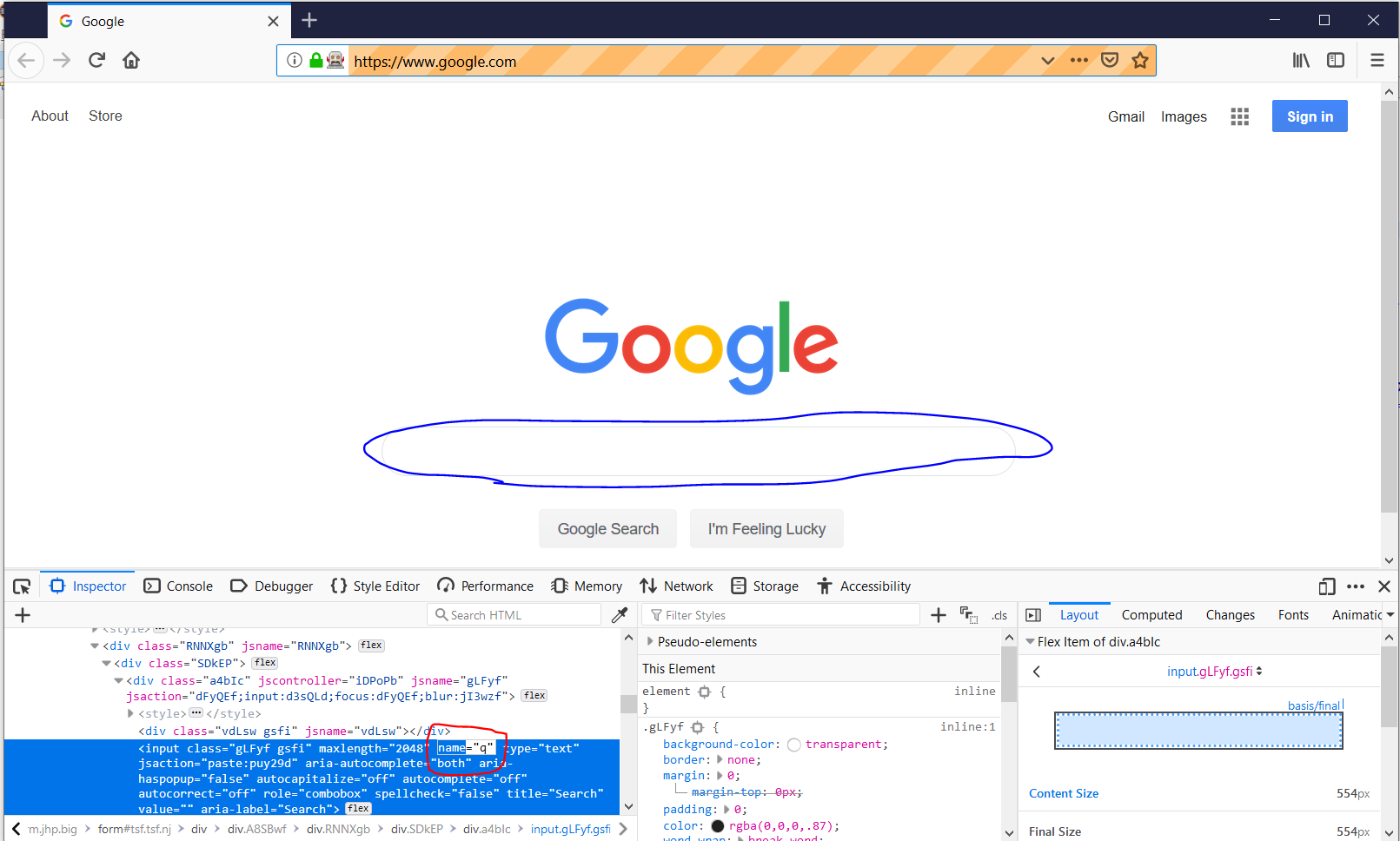1400x841 pixels.
Task: Open the Google apps grid
Action: [1240, 116]
